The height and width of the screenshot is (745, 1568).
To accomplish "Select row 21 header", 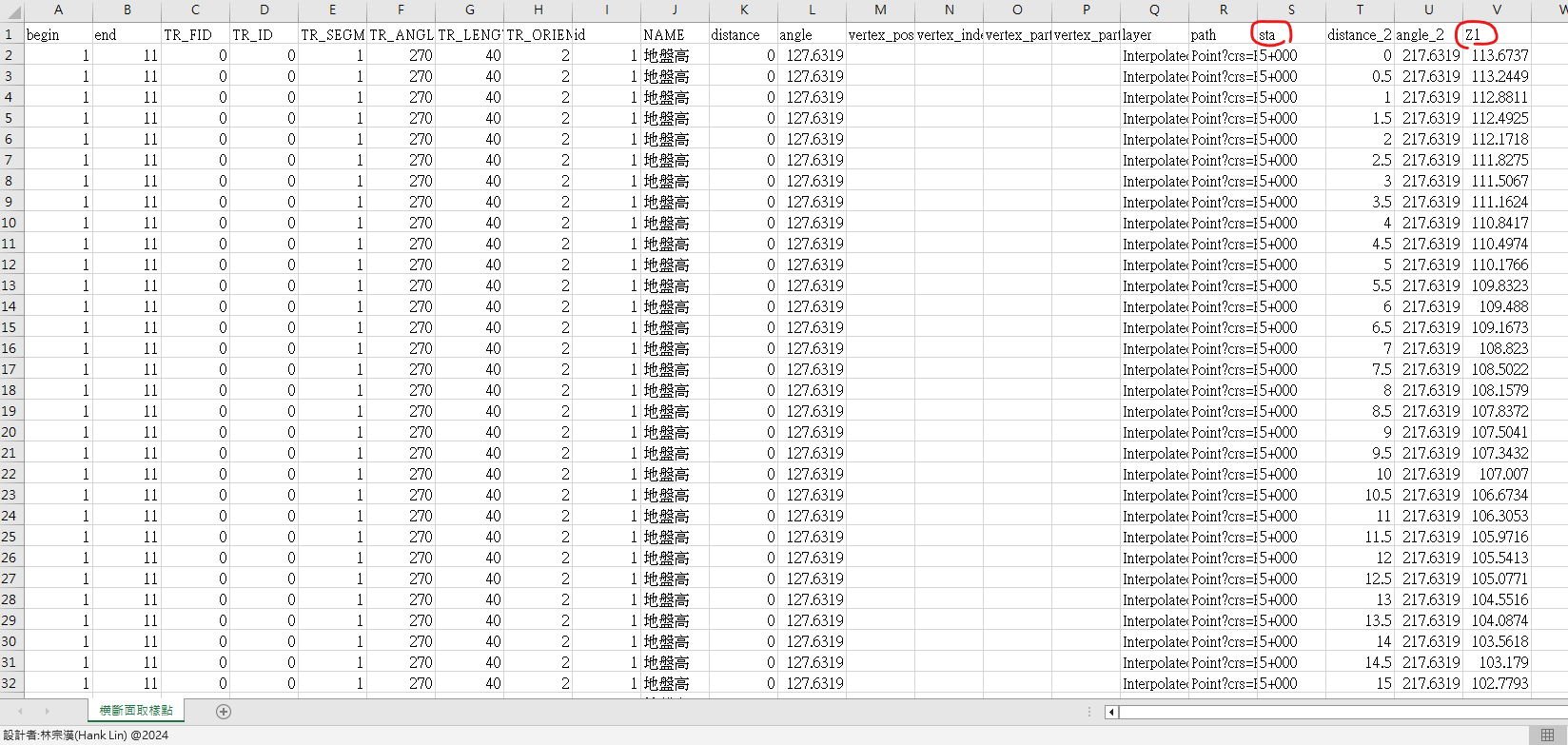I will [x=11, y=453].
